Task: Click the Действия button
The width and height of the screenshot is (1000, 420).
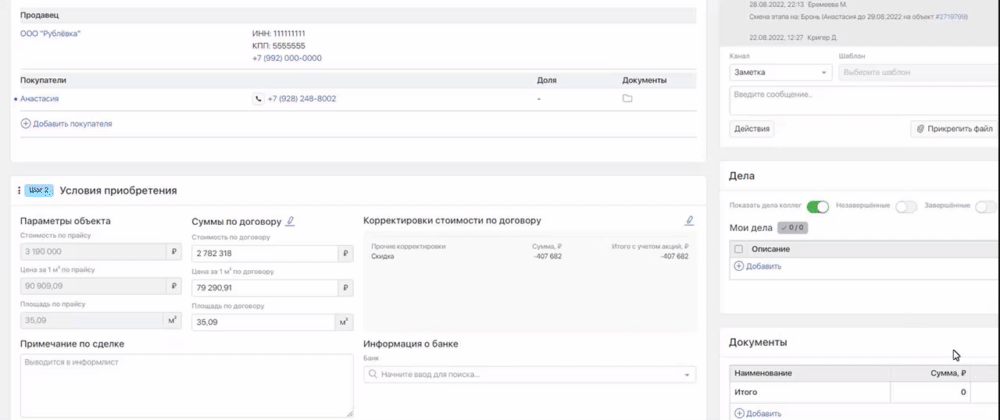Action: coord(751,129)
